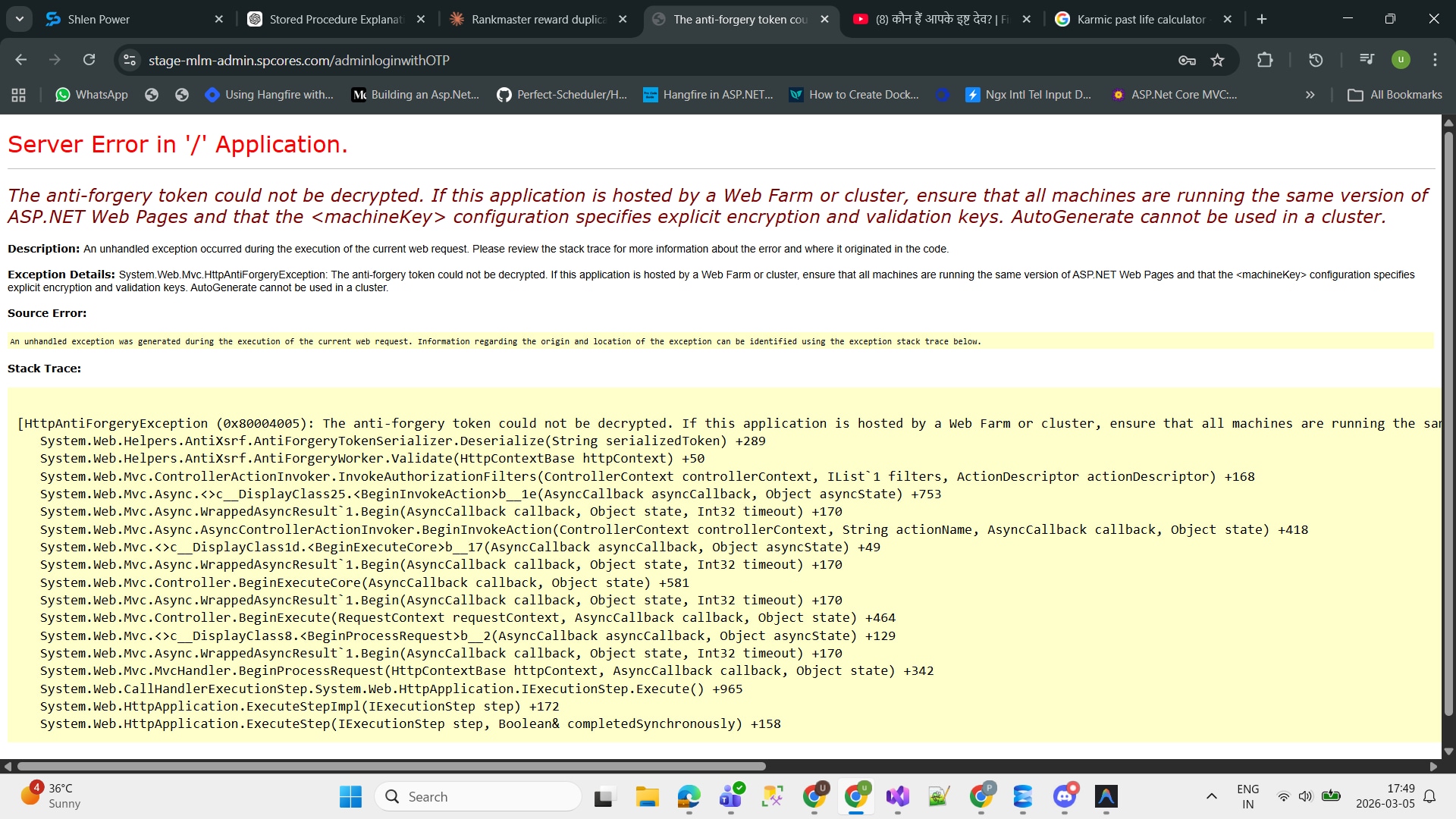View site information icon in address bar
1456x819 pixels.
(130, 60)
